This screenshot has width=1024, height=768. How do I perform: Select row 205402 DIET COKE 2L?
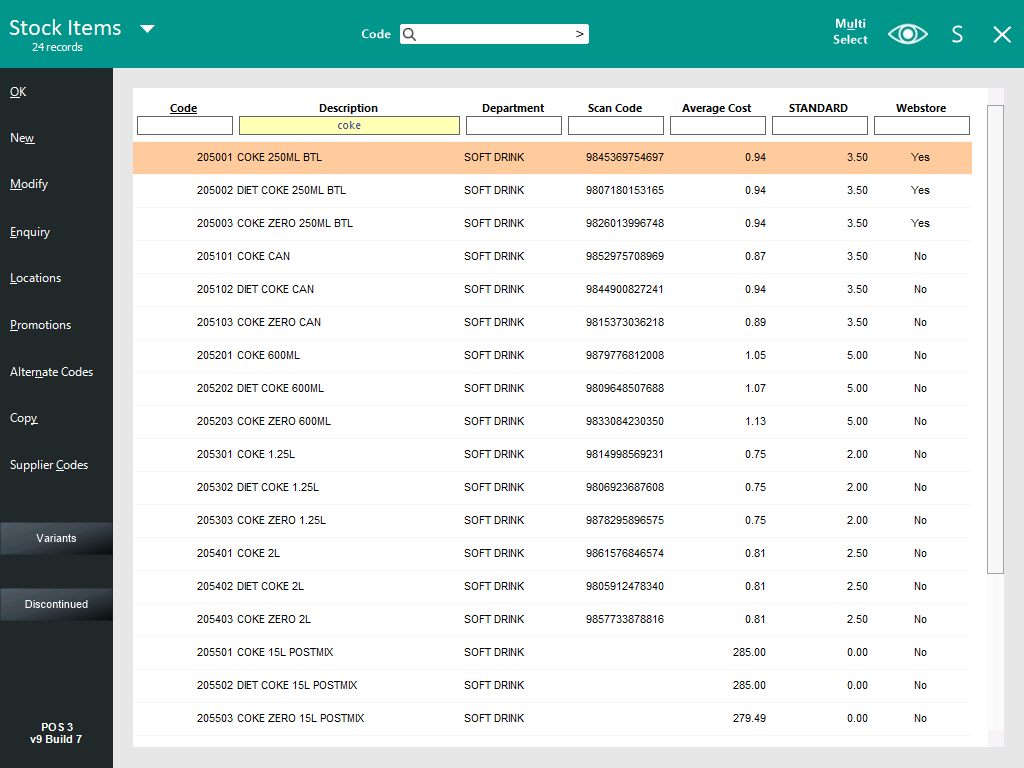tap(552, 586)
